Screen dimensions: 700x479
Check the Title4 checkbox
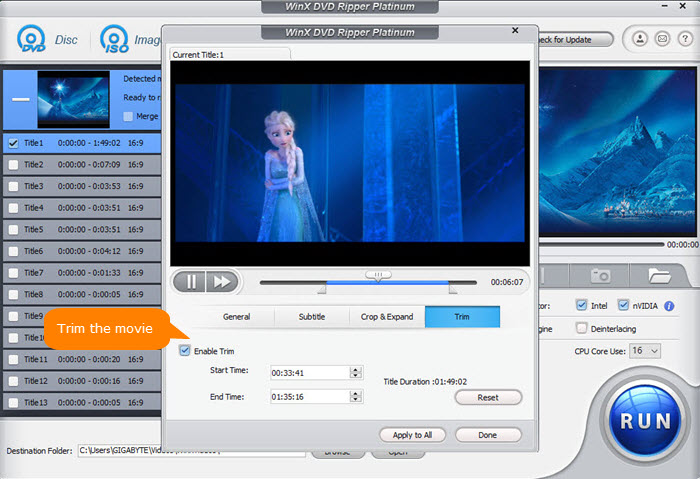pyautogui.click(x=13, y=208)
